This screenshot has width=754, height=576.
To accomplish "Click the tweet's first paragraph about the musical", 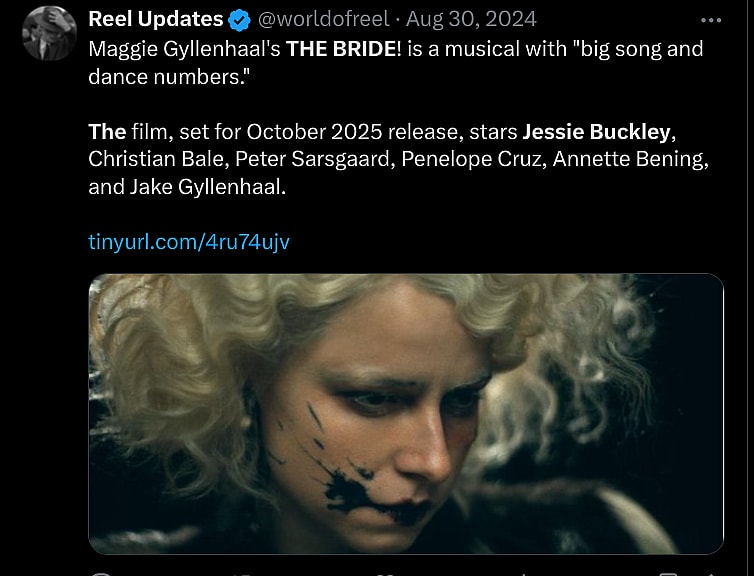I will click(x=396, y=63).
